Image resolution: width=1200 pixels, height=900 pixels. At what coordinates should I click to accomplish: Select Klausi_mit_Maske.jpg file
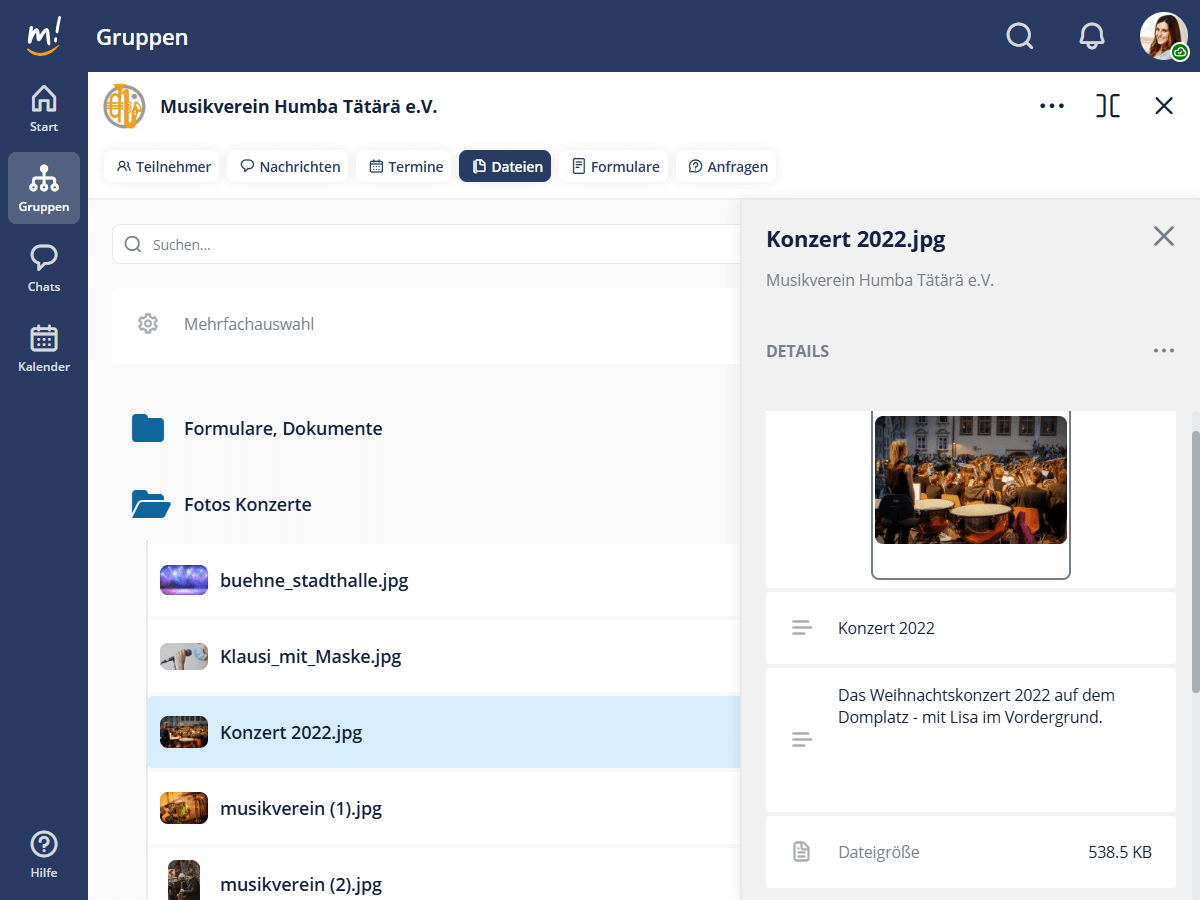point(444,656)
